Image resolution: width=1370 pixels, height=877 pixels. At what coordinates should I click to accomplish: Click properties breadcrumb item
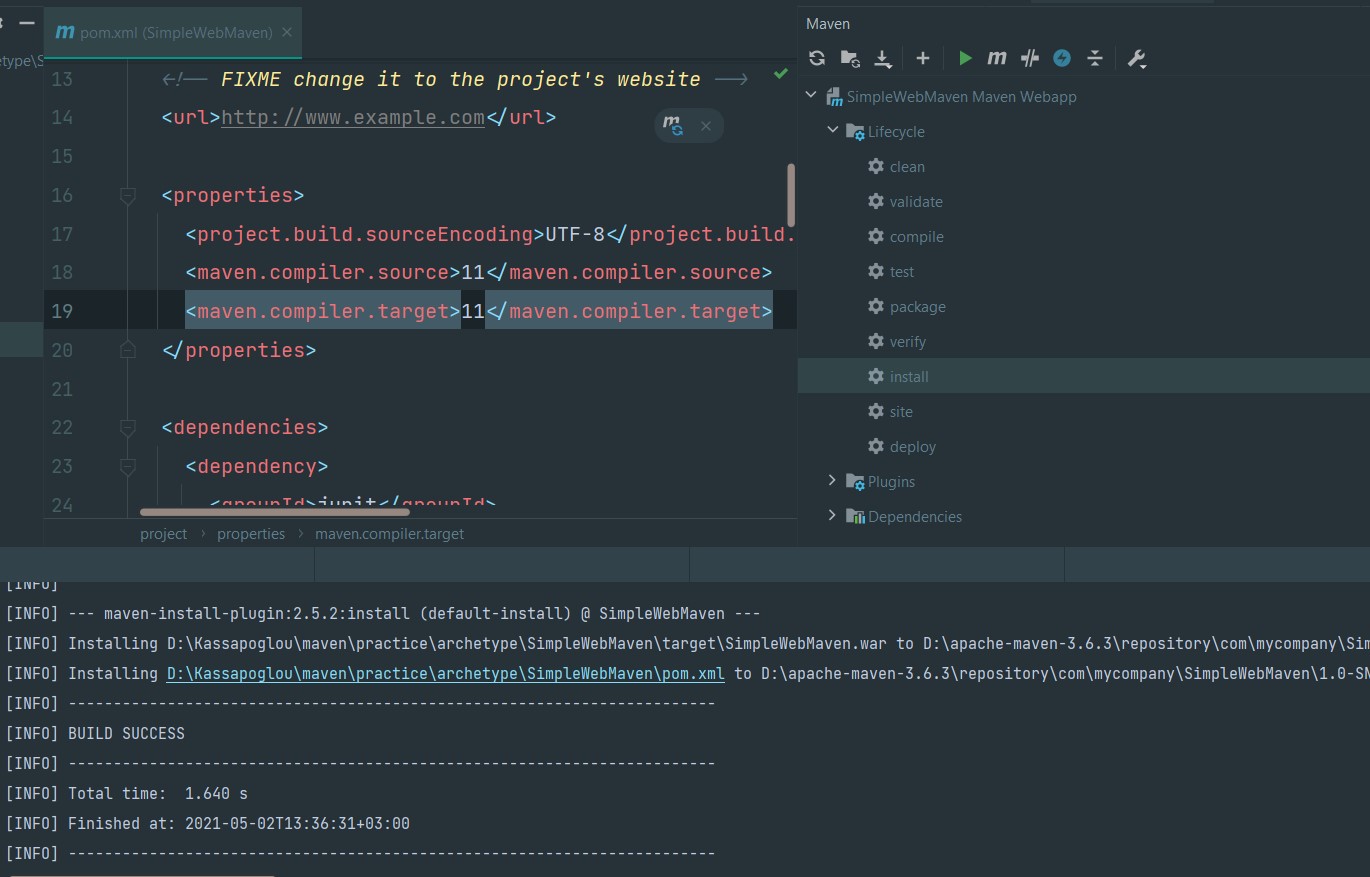coord(251,534)
